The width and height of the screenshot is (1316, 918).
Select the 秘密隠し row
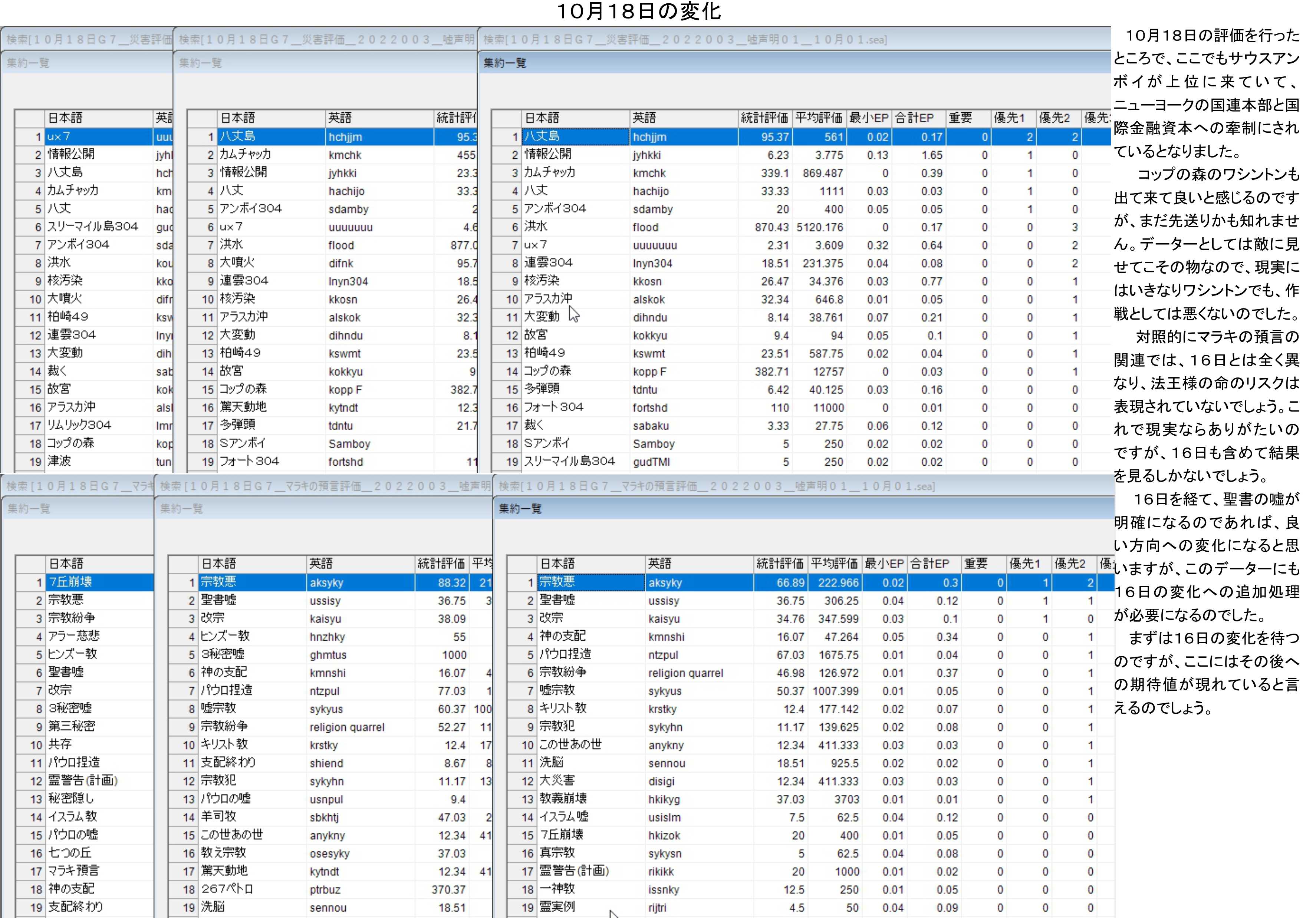coord(71,799)
